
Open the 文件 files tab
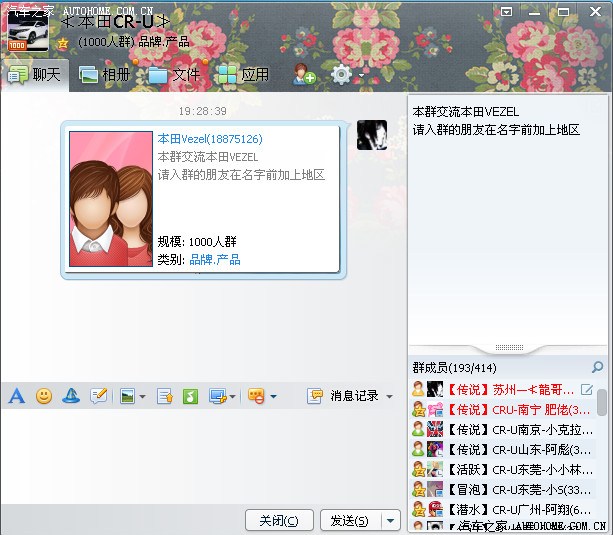point(174,74)
